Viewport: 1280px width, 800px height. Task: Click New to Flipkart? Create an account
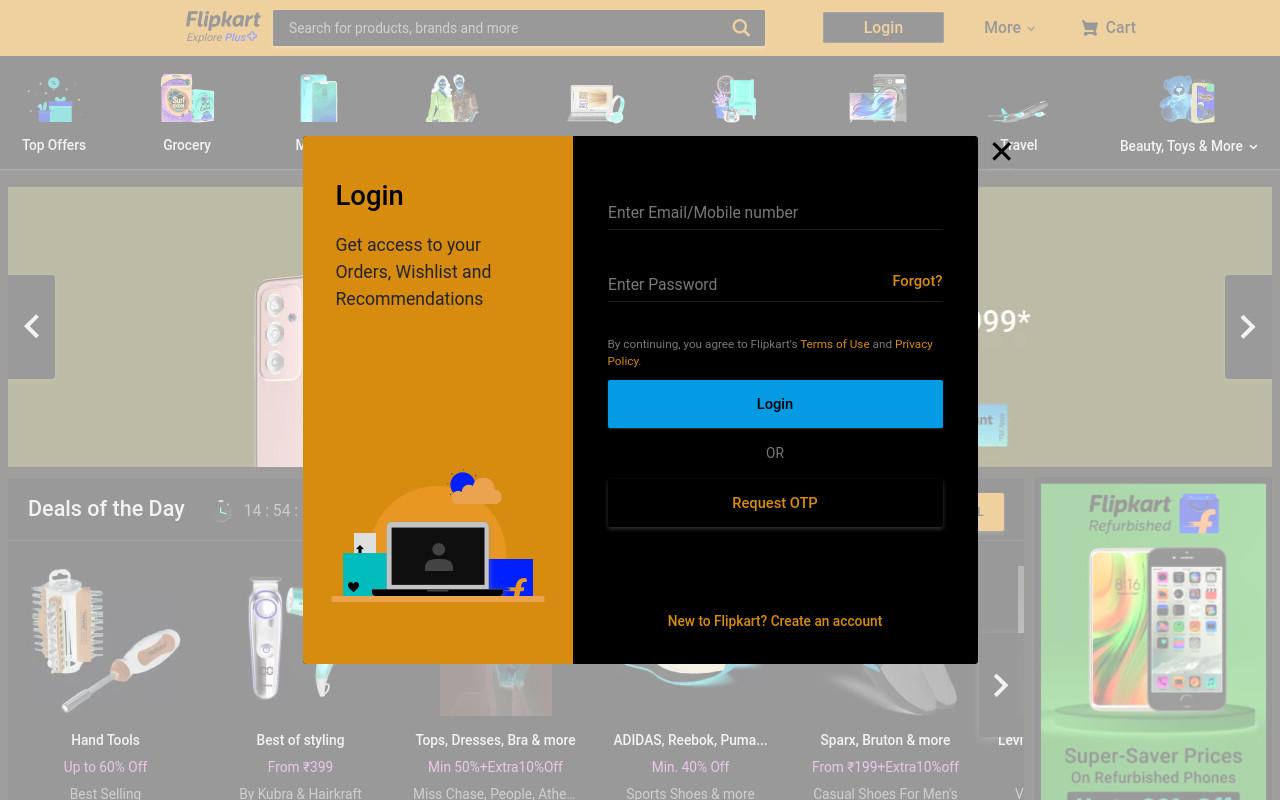775,621
